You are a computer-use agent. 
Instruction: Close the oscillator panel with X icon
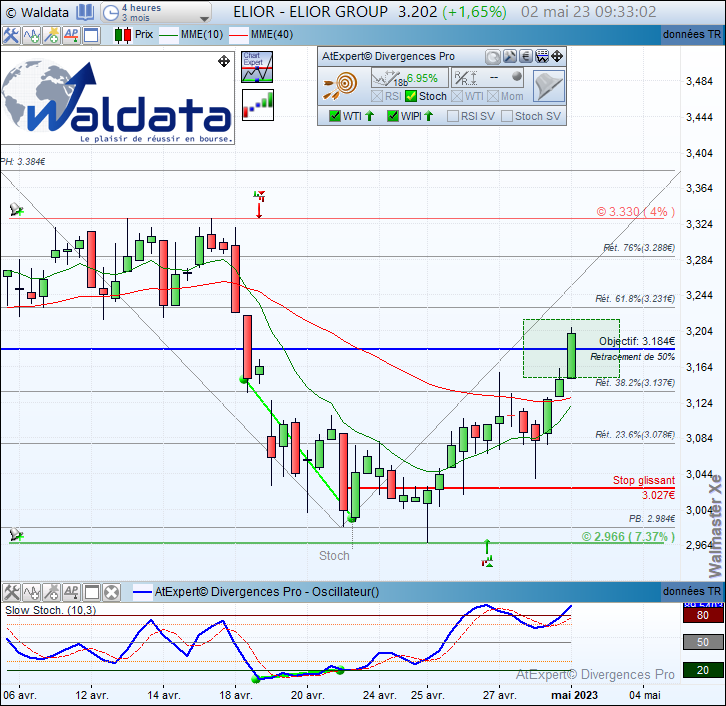point(112,592)
